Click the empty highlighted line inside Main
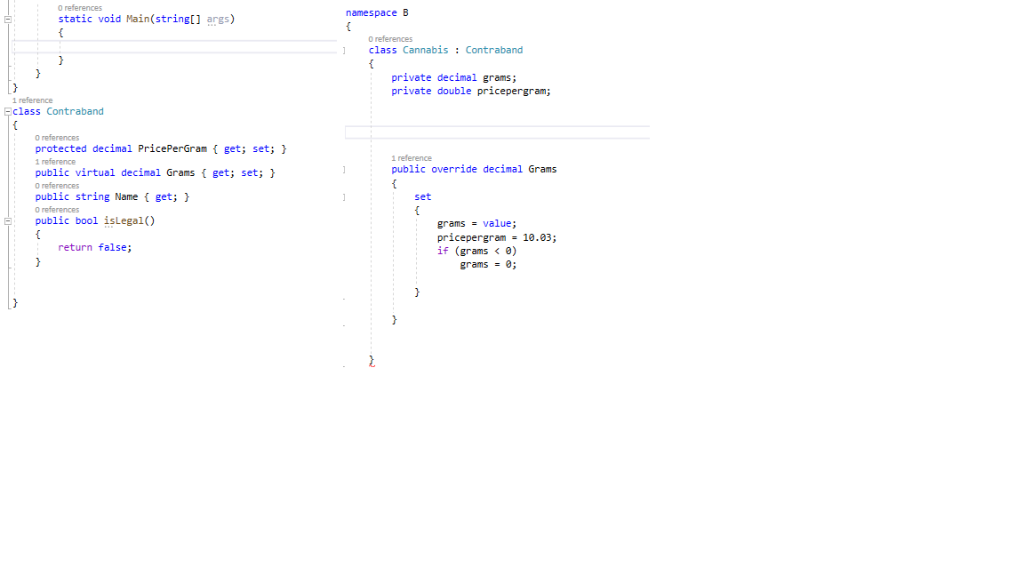 (175, 46)
